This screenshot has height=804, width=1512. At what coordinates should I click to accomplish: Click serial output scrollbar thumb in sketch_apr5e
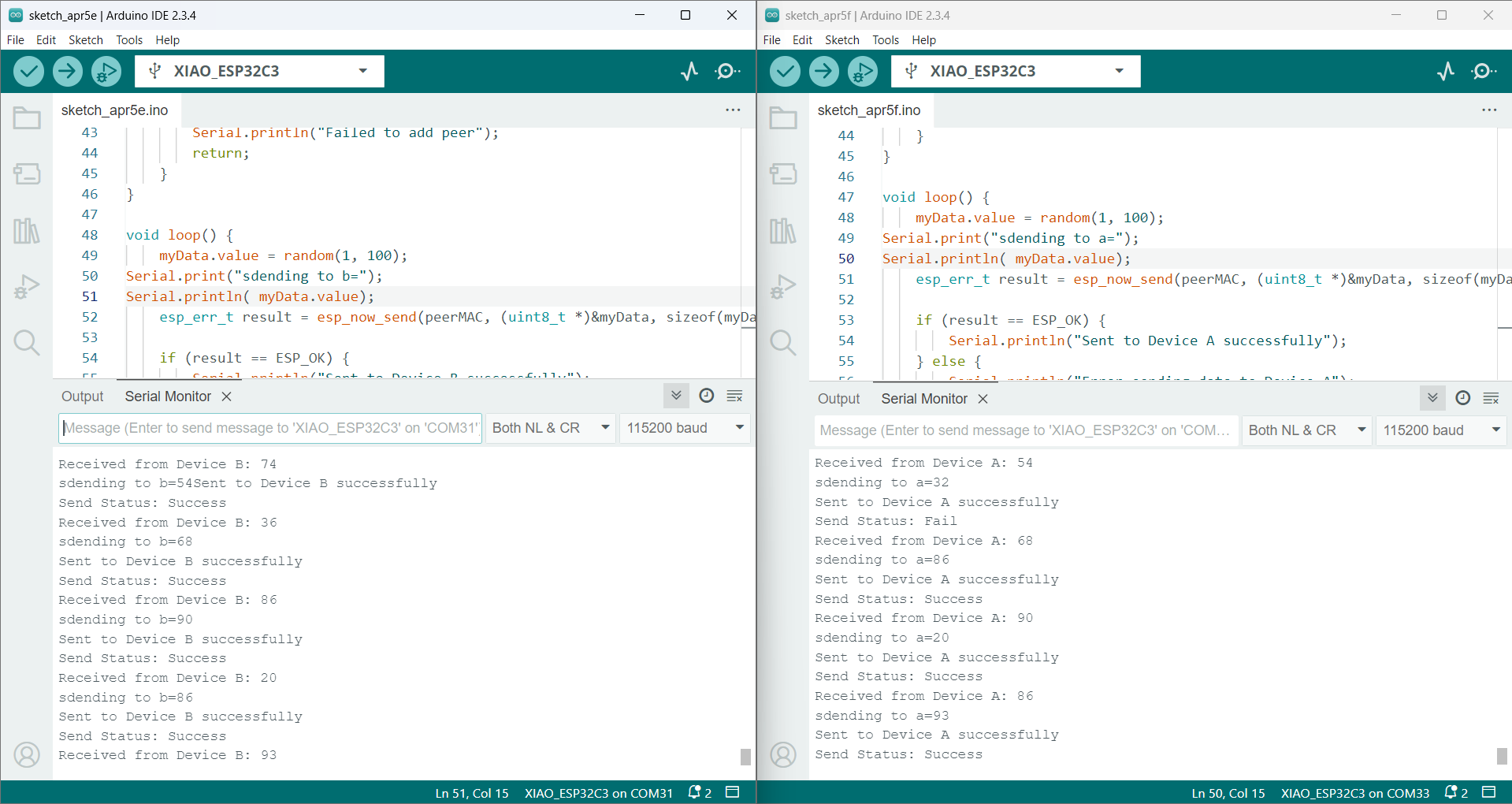pyautogui.click(x=745, y=757)
